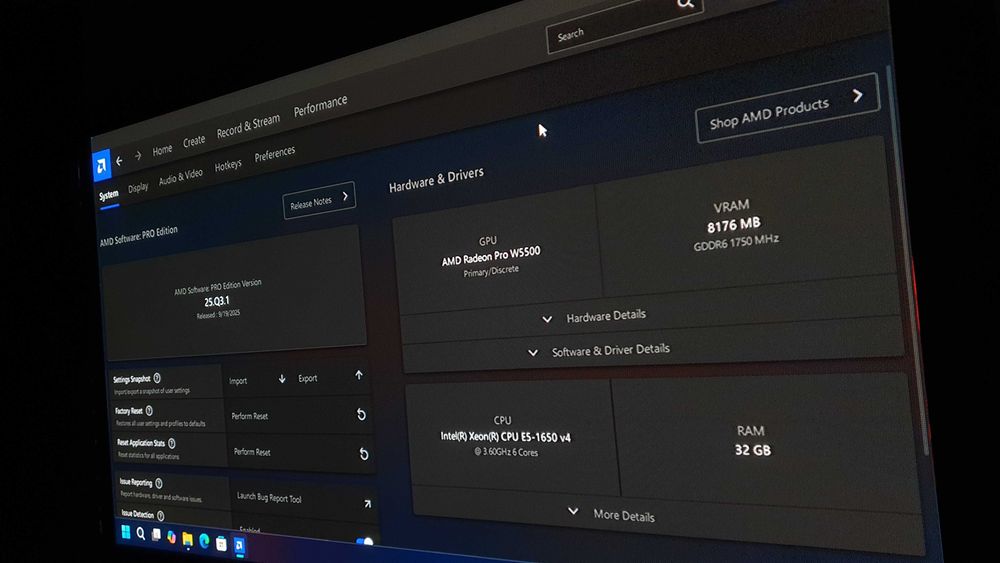Click the 'Released : 9/19/2025' text
This screenshot has width=1000, height=563.
[x=218, y=314]
